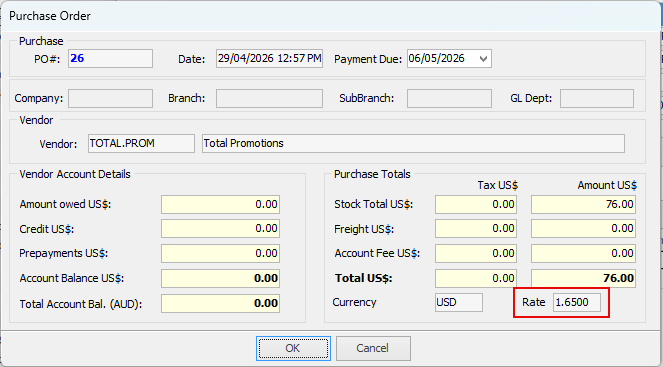
Task: Select the Prepayments US$ field
Action: point(220,253)
